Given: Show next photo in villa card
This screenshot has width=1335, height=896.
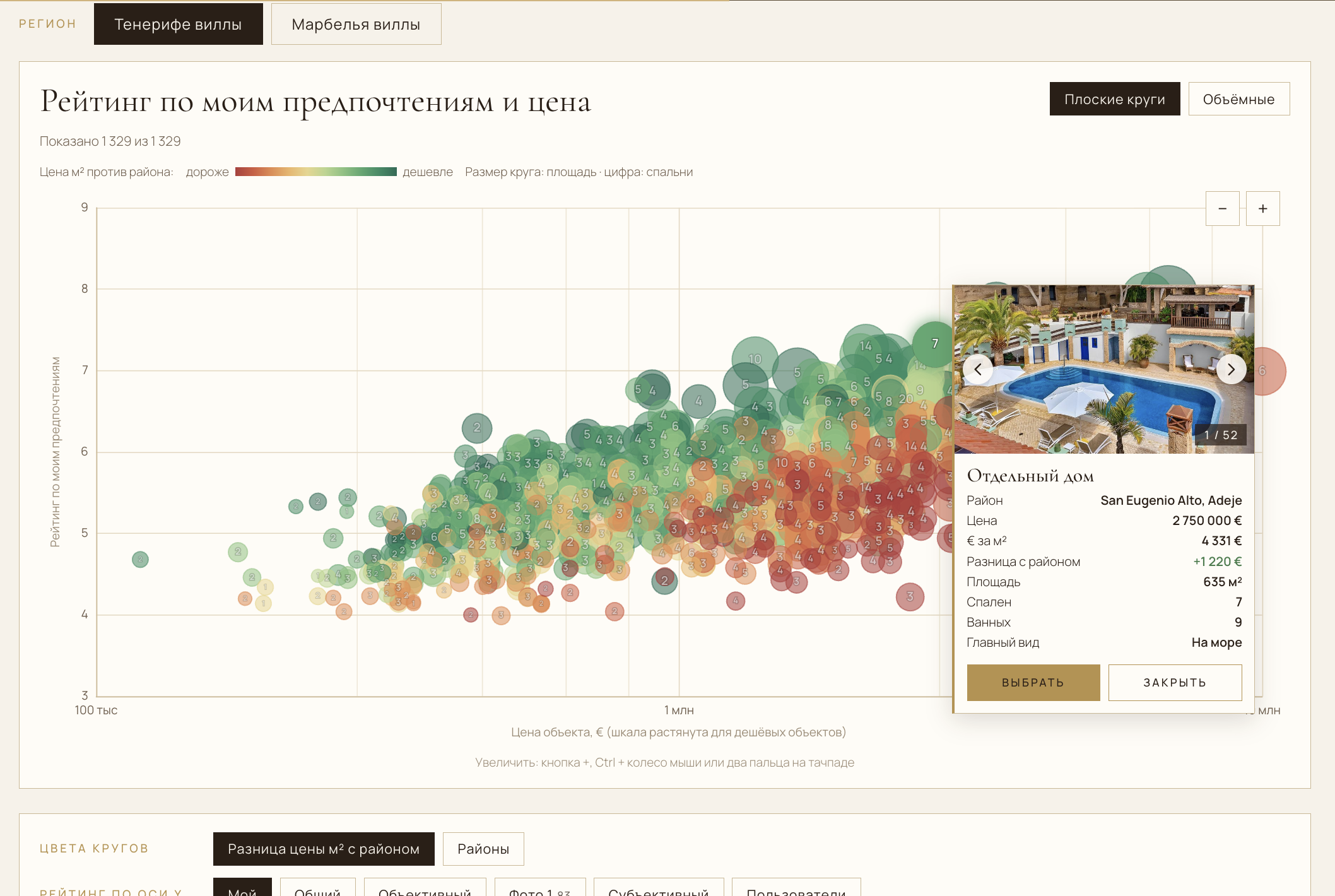Looking at the screenshot, I should point(1231,369).
